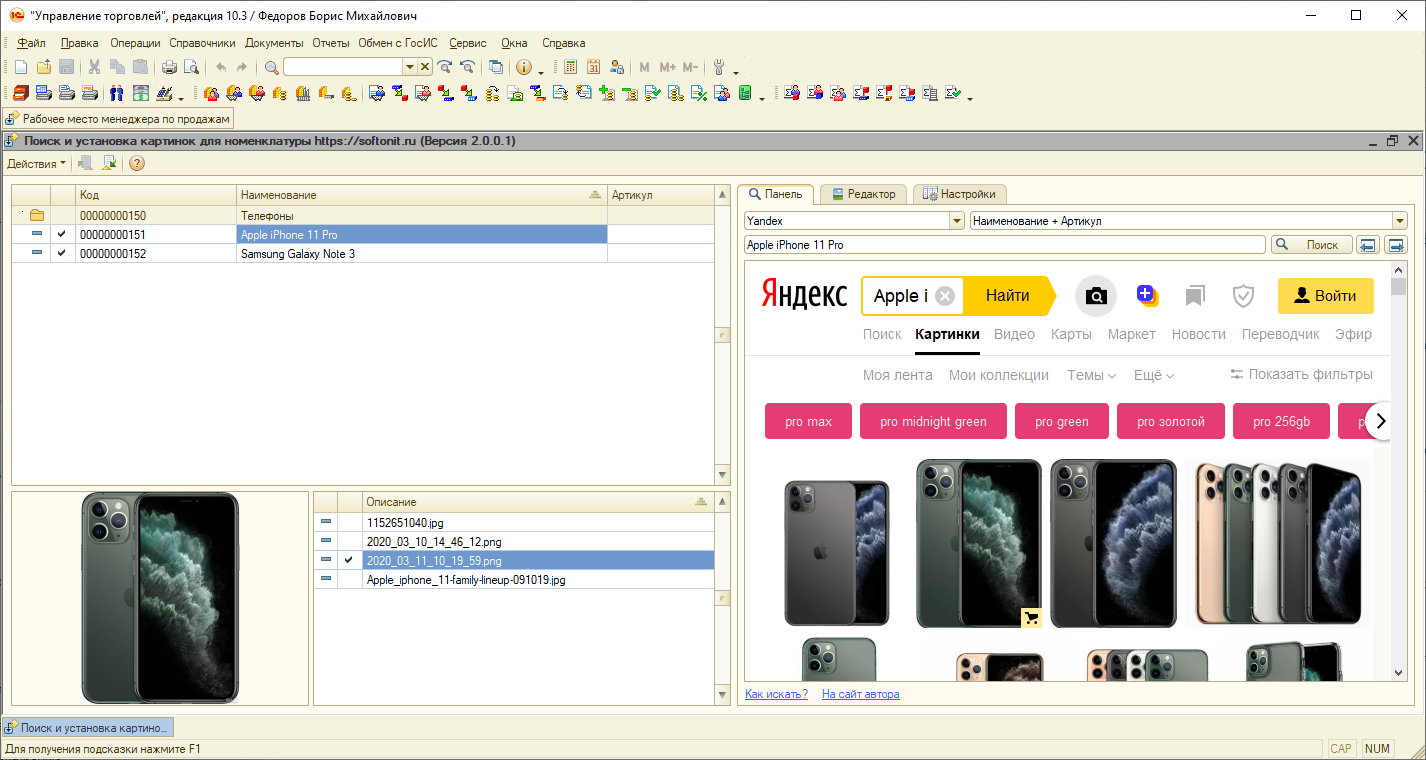
Task: Click Рабочее место менеджера по продажам button
Action: [x=118, y=119]
